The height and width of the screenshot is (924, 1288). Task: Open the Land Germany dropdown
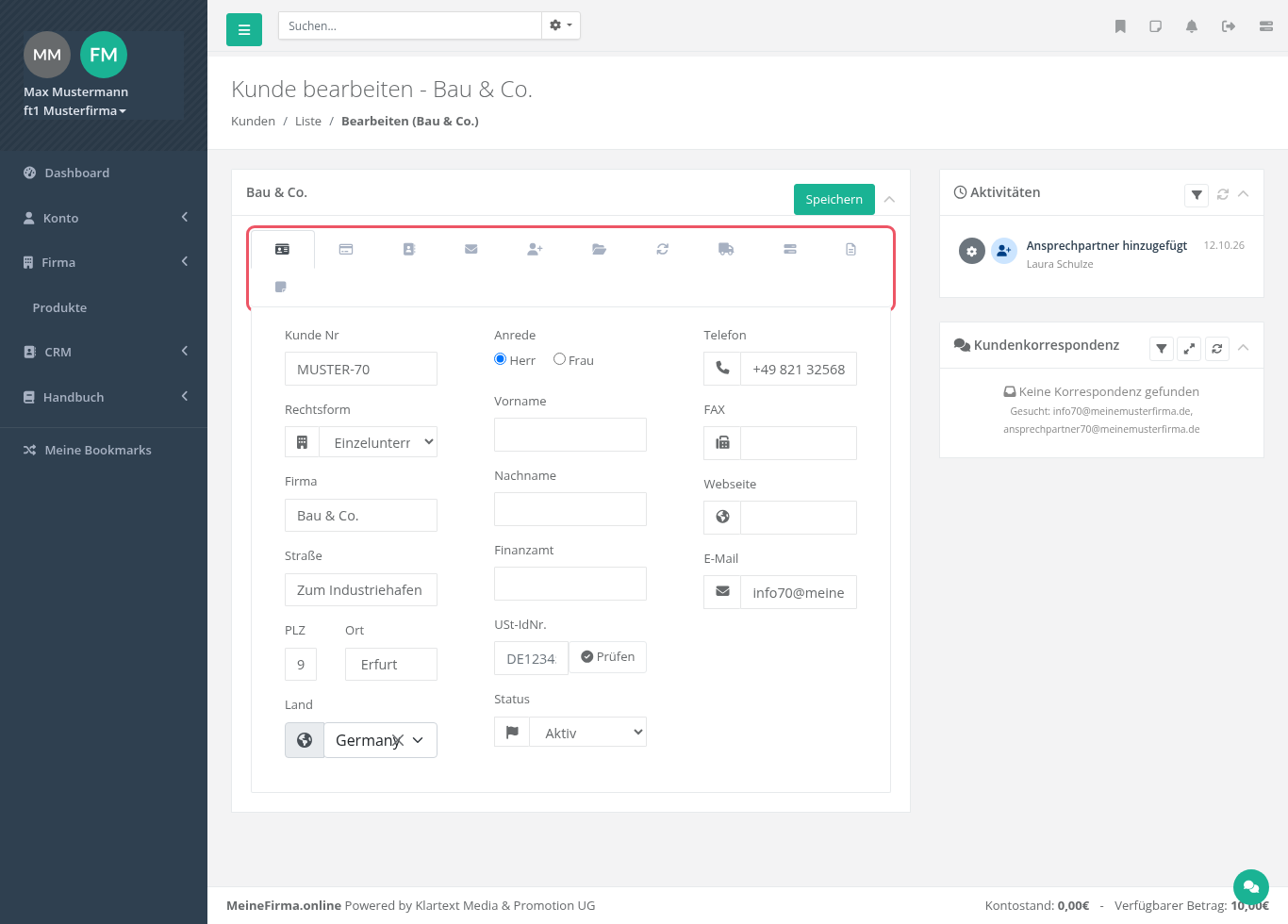(380, 740)
